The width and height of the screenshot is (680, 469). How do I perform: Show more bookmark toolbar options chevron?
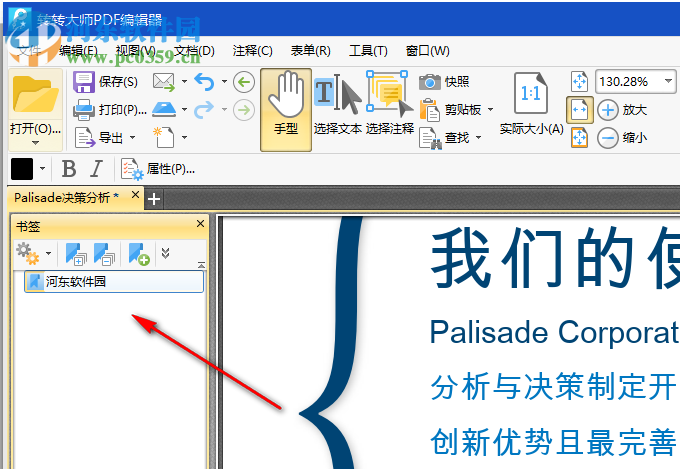pos(165,253)
